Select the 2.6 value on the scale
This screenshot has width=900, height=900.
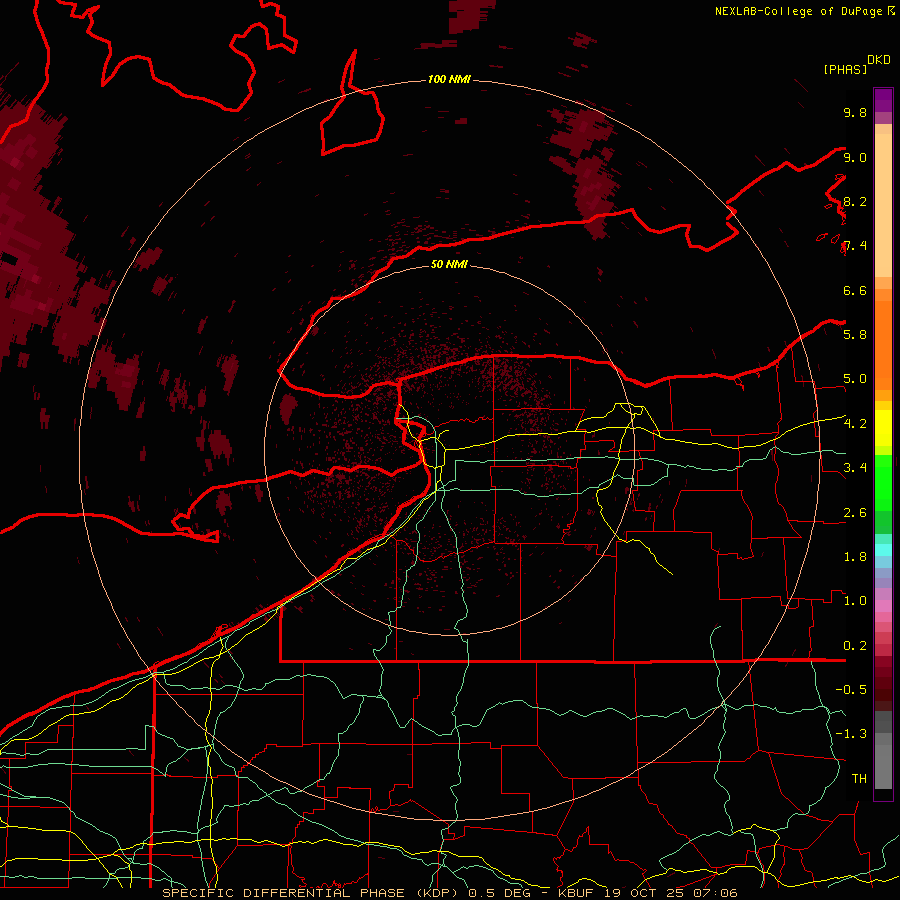[855, 513]
